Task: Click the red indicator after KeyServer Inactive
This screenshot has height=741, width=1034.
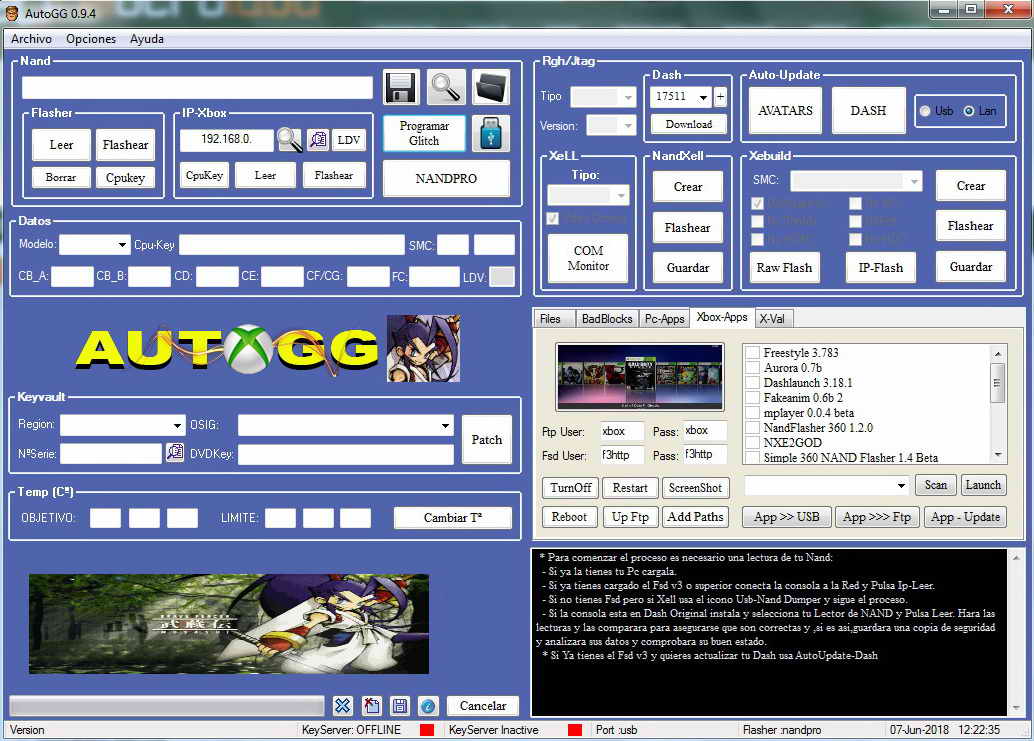Action: click(574, 730)
